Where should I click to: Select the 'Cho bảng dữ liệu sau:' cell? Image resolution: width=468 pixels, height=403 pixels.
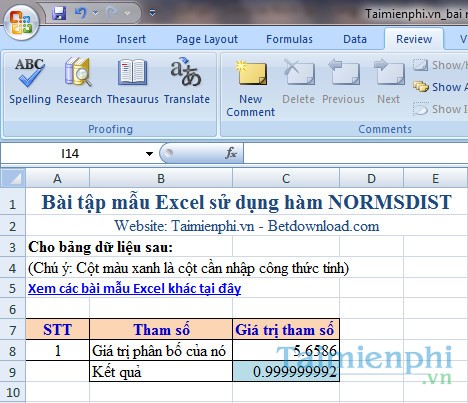pyautogui.click(x=100, y=247)
